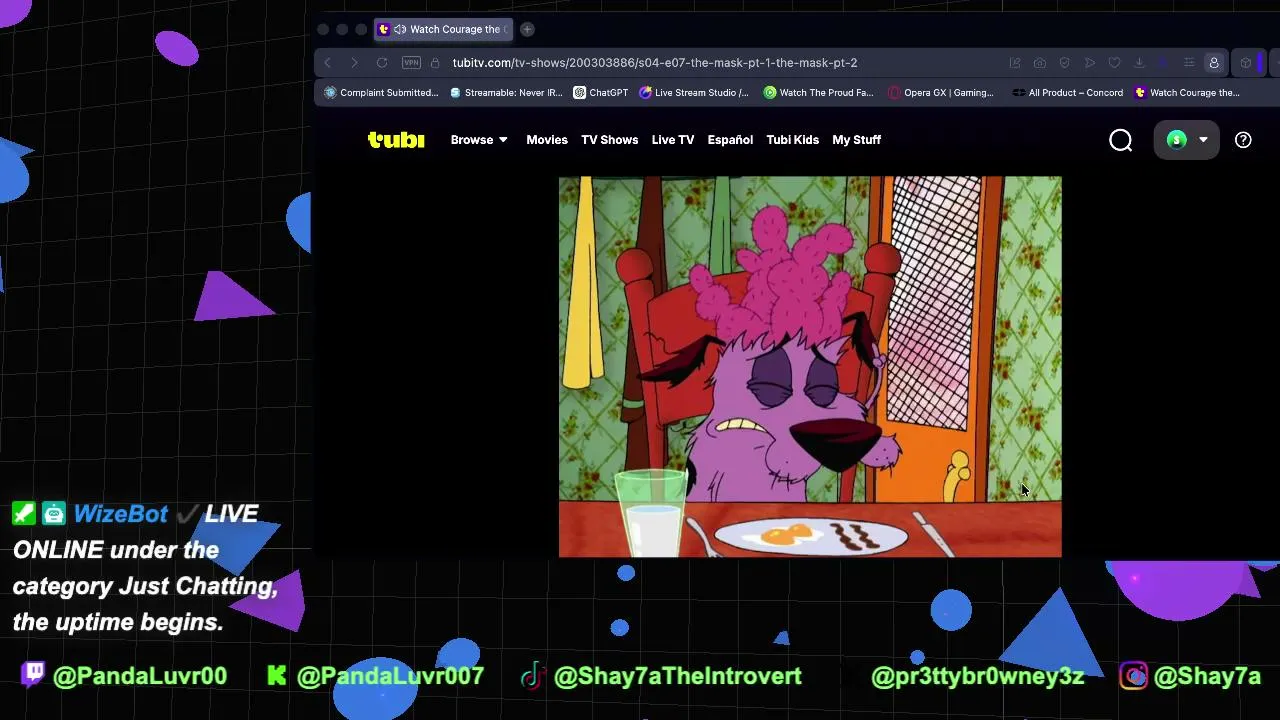Open the Tubi Kids section
Image resolution: width=1280 pixels, height=720 pixels.
click(x=793, y=140)
